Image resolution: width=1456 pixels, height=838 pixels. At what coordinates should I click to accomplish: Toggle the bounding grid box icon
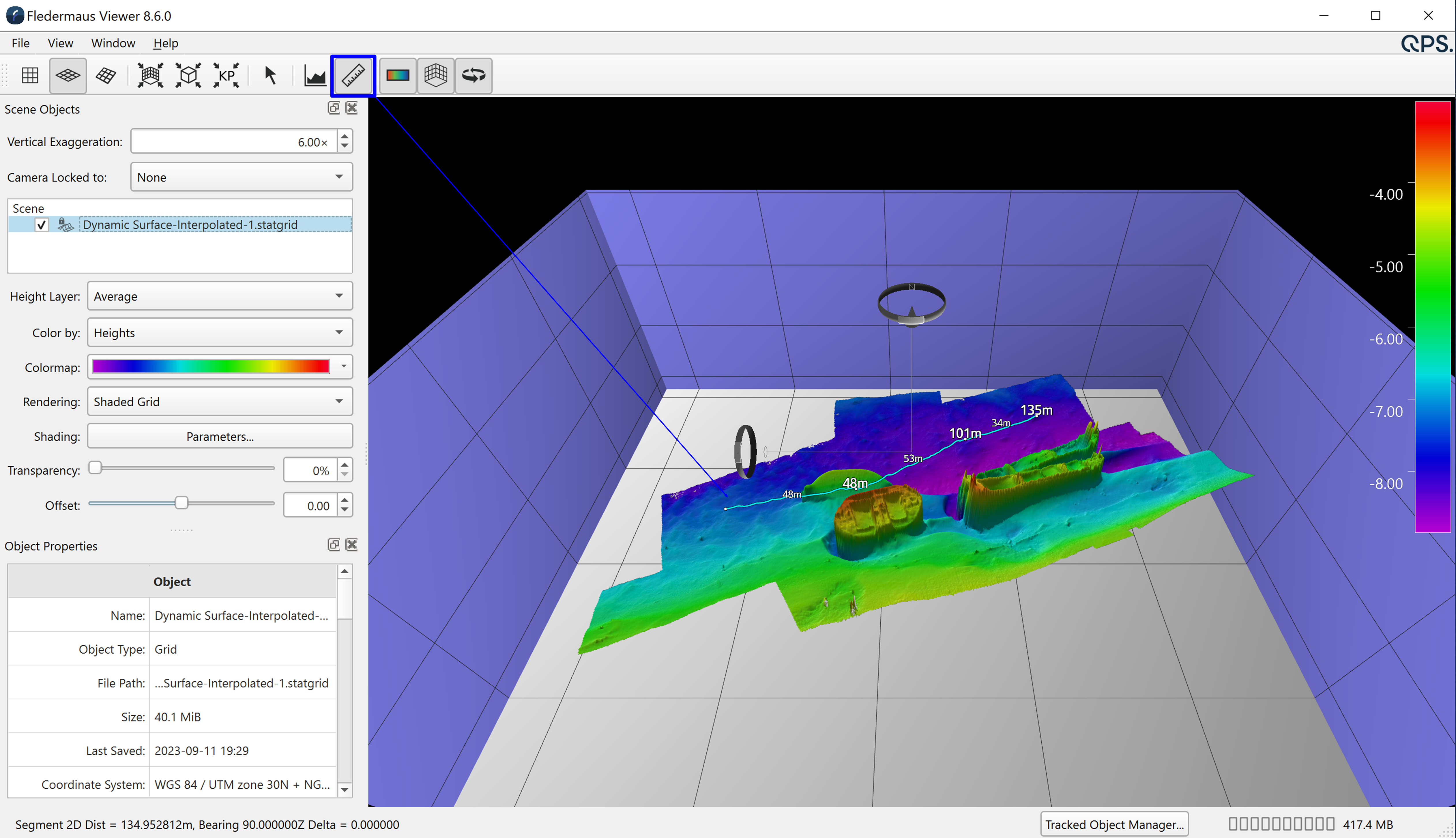tap(436, 75)
